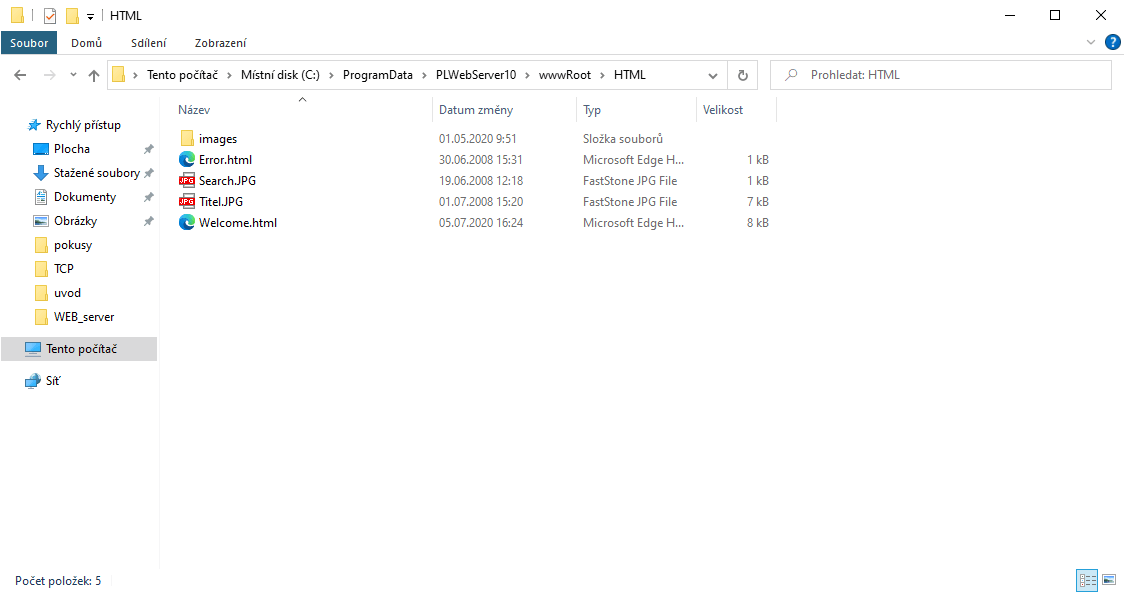Image resolution: width=1125 pixels, height=593 pixels.
Task: Open the recent locations dropdown arrow
Action: (x=73, y=75)
